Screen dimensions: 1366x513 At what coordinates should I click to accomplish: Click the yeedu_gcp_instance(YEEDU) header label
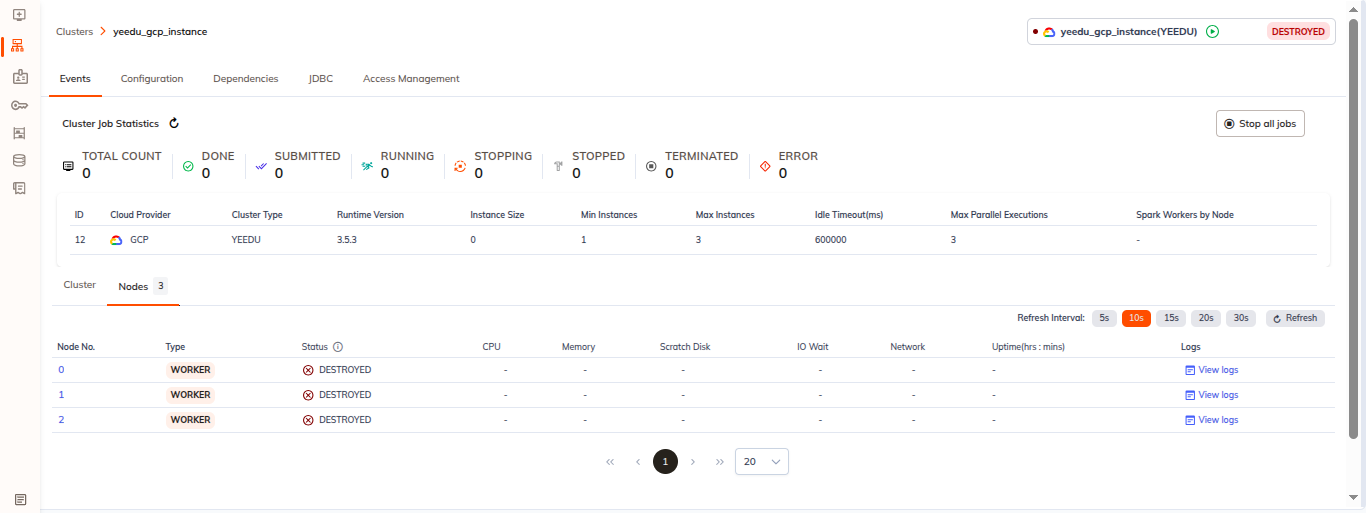1128,32
